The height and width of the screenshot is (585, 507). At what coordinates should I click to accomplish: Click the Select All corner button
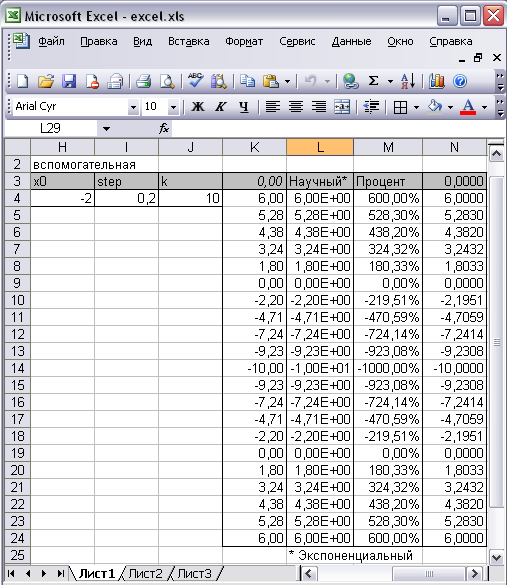pyautogui.click(x=17, y=147)
